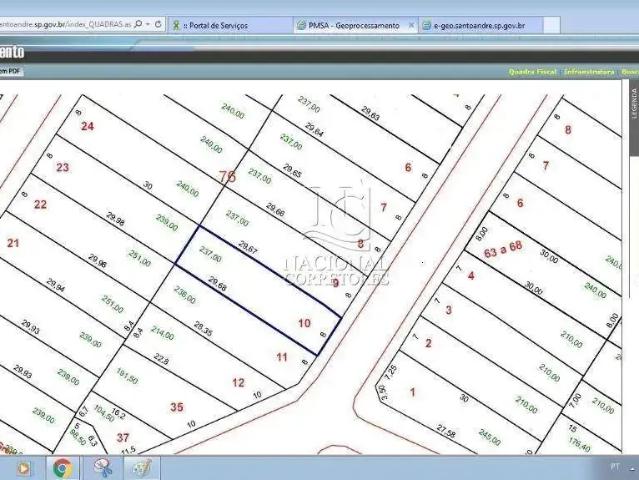Click the em PDF export button
Image resolution: width=639 pixels, height=480 pixels.
[x=10, y=71]
